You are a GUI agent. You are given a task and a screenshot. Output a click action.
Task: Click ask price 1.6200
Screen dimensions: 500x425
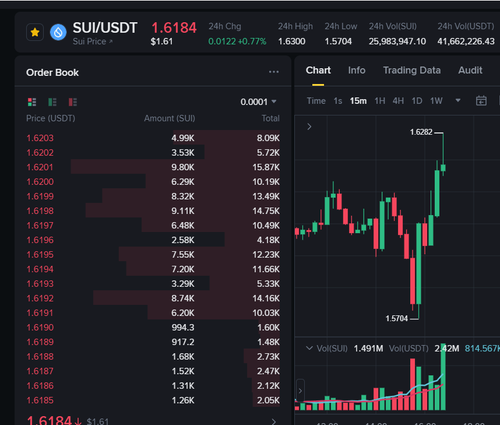pos(40,182)
